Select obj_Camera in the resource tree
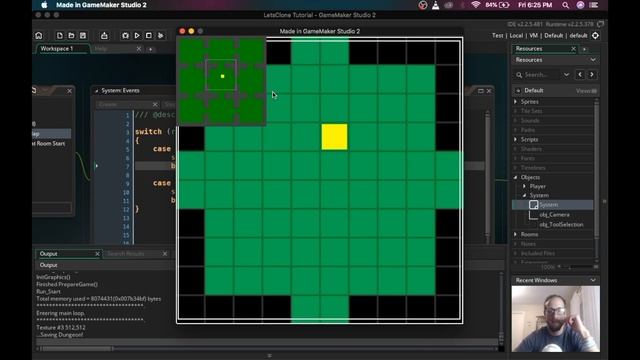This screenshot has width=640, height=360. (554, 215)
